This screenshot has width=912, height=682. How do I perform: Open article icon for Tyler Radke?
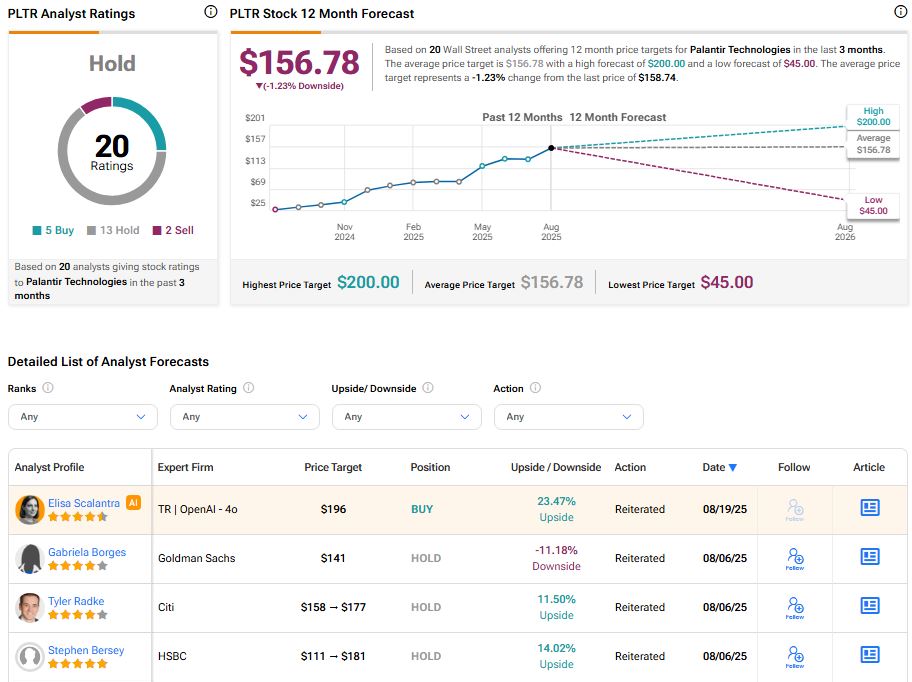pyautogui.click(x=870, y=605)
